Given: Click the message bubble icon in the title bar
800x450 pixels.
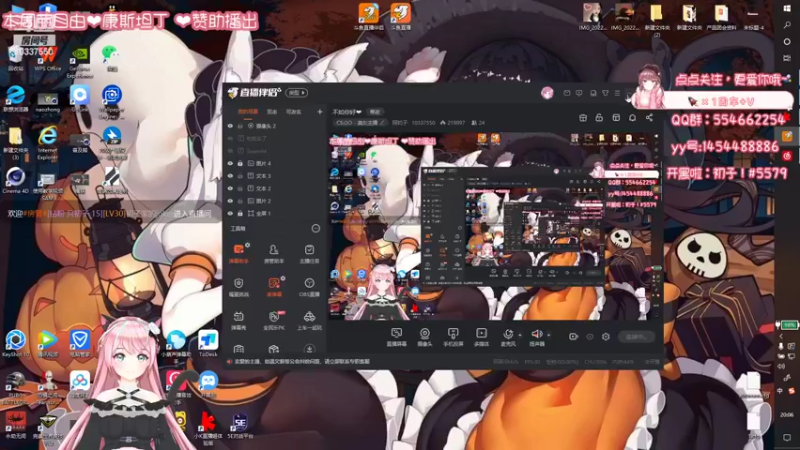Looking at the screenshot, I should pyautogui.click(x=579, y=93).
